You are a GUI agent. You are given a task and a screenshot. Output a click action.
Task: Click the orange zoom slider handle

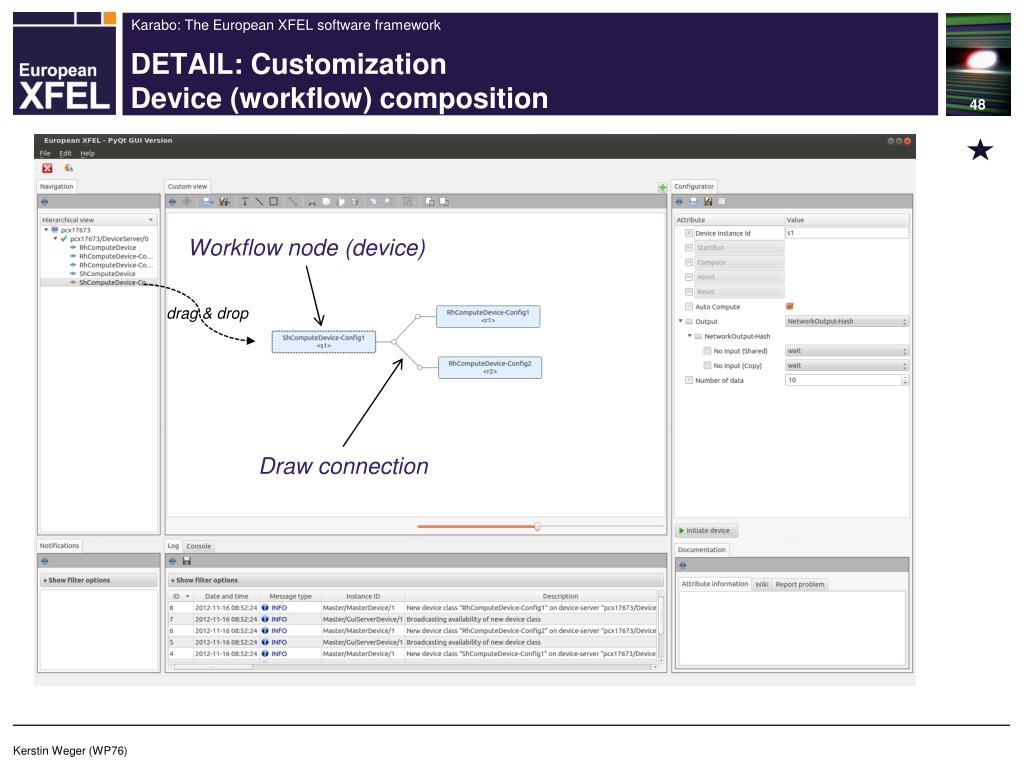pos(537,526)
